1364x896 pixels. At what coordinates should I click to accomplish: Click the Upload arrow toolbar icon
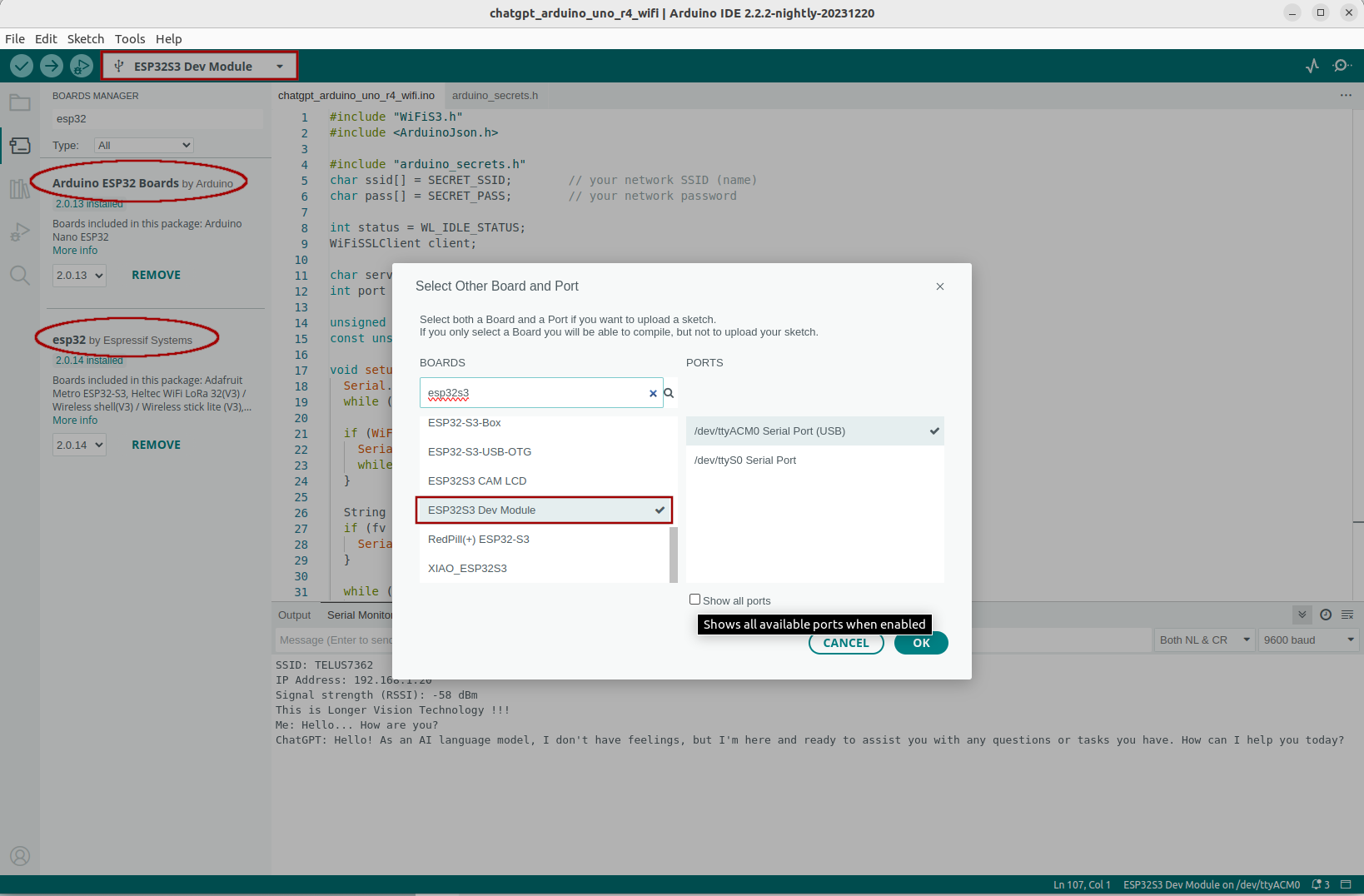click(52, 66)
